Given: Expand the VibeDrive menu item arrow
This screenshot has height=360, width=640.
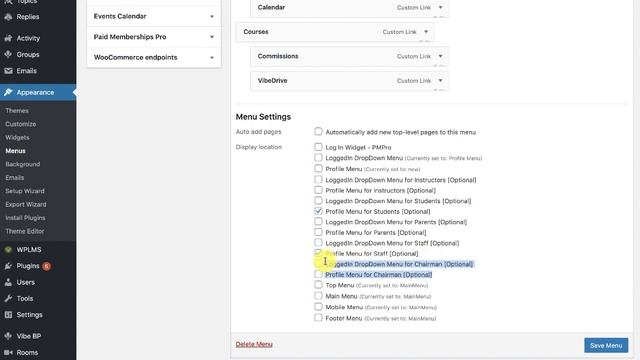Looking at the screenshot, I should tap(440, 80).
